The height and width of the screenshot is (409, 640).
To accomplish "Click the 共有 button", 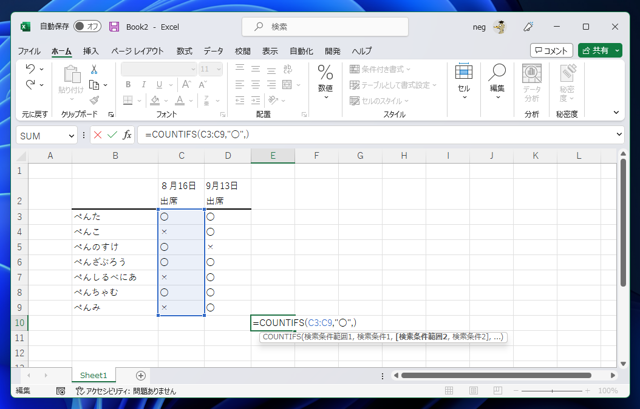I will coord(596,51).
